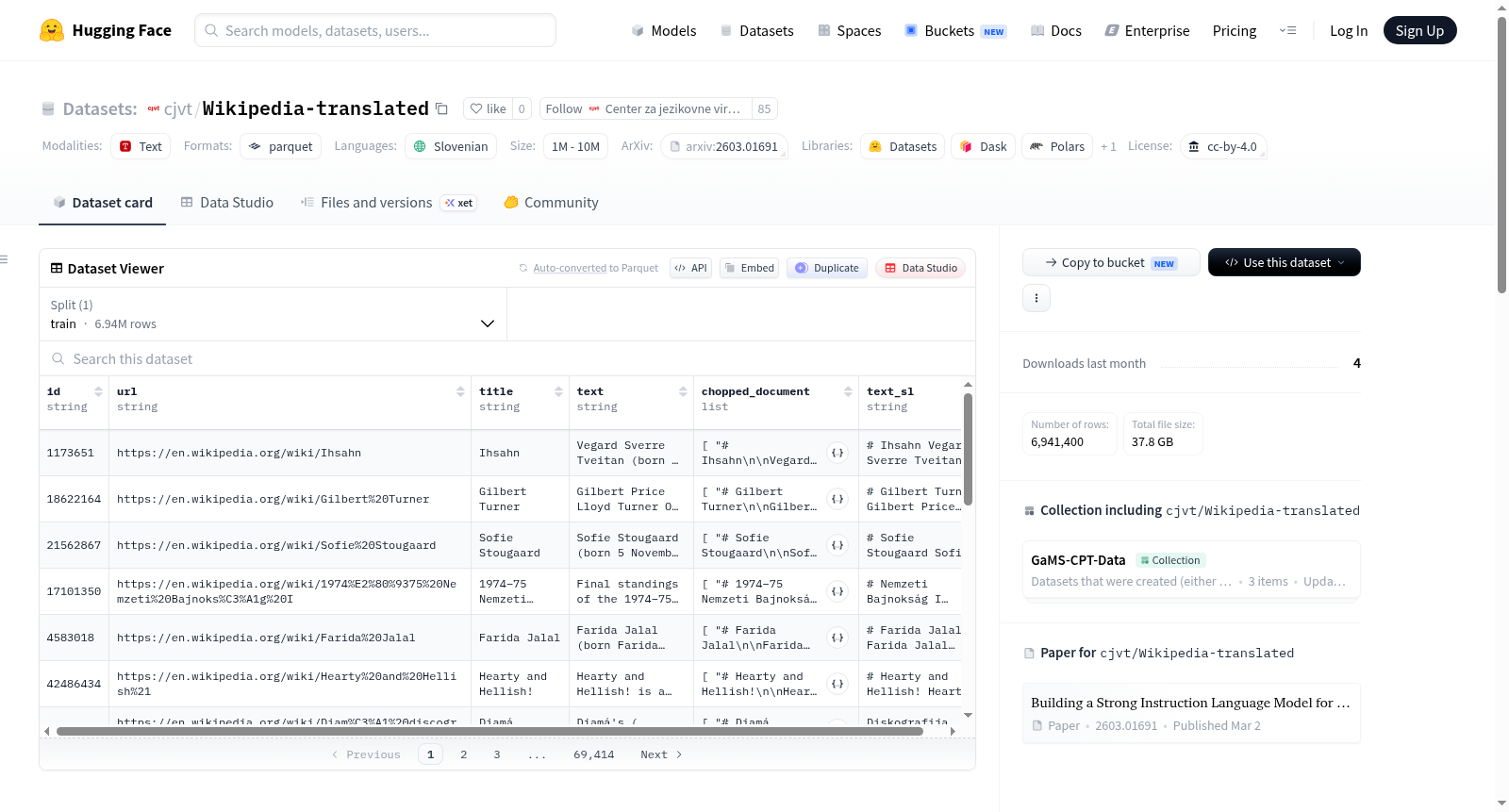
Task: Copy dataset name to clipboard icon
Action: [441, 108]
